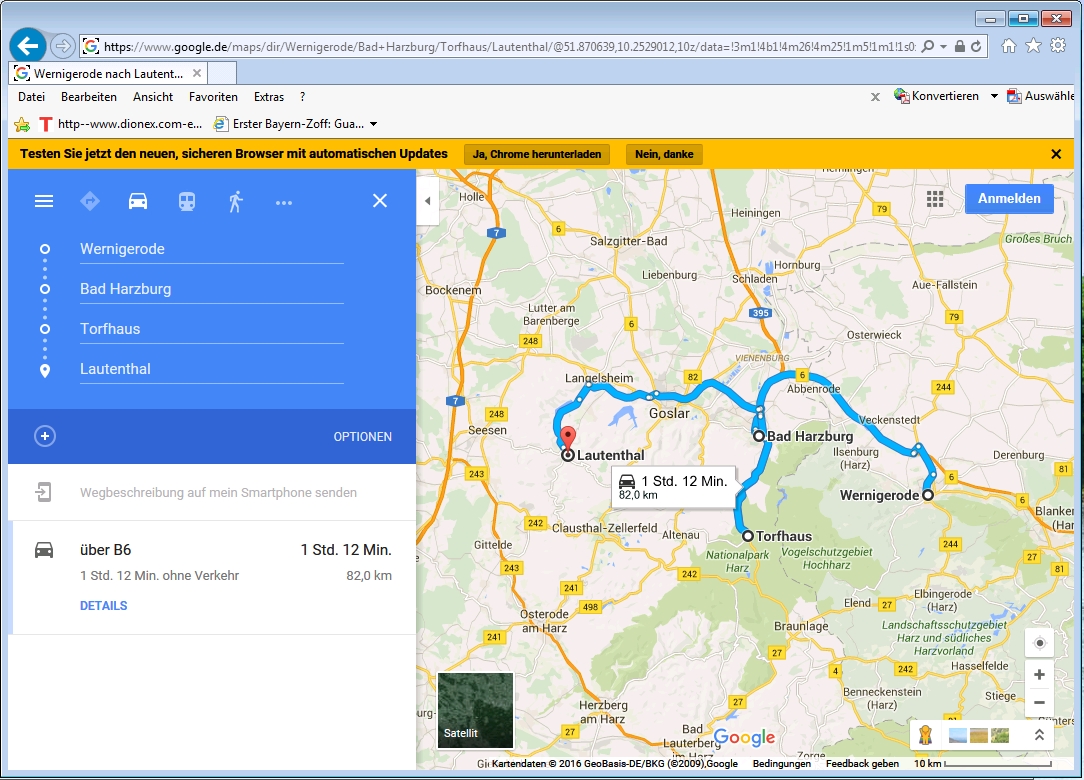Select the best travel mode diamond icon
Screen dimensions: 1084x780
click(x=90, y=201)
